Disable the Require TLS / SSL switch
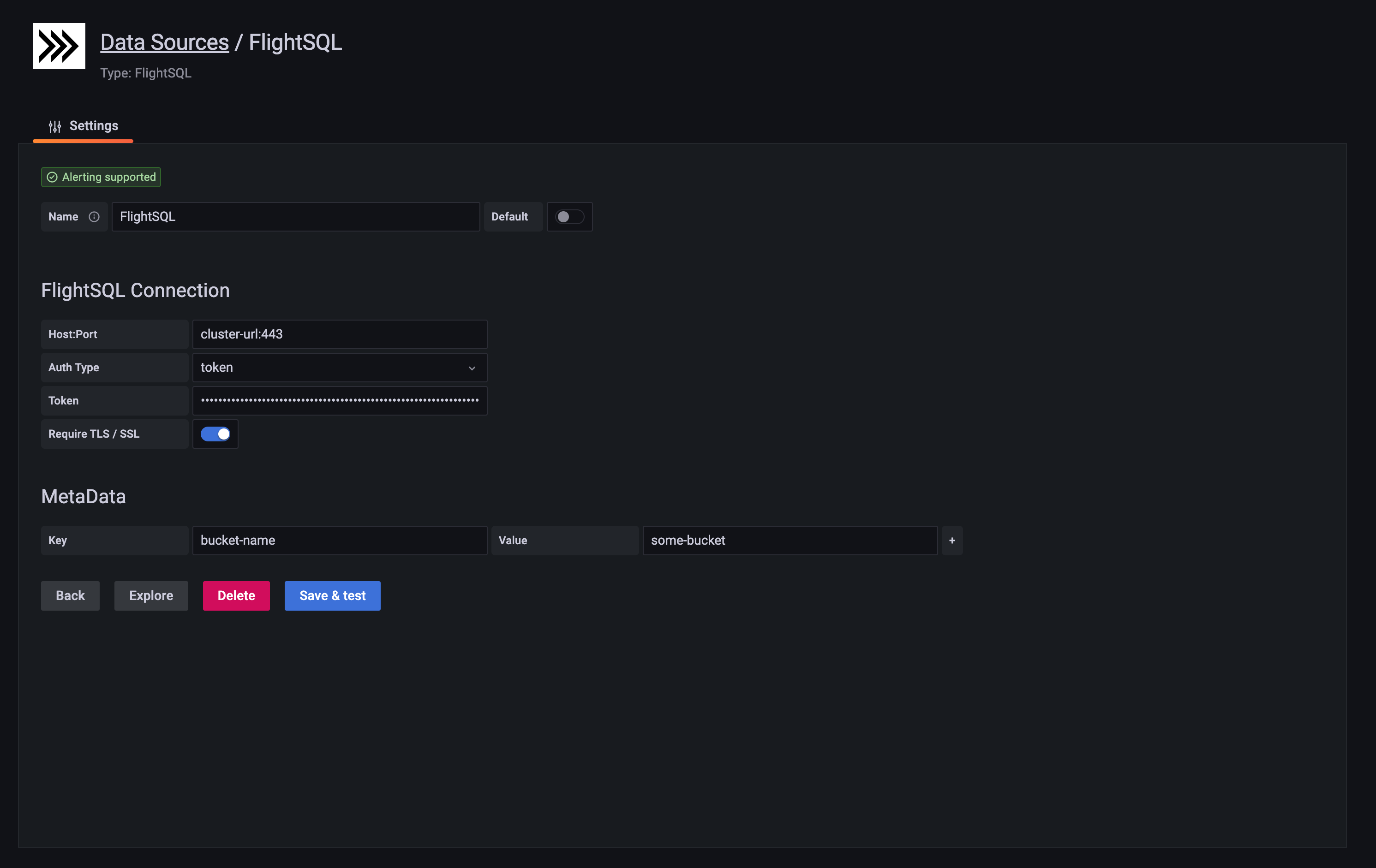 (215, 434)
